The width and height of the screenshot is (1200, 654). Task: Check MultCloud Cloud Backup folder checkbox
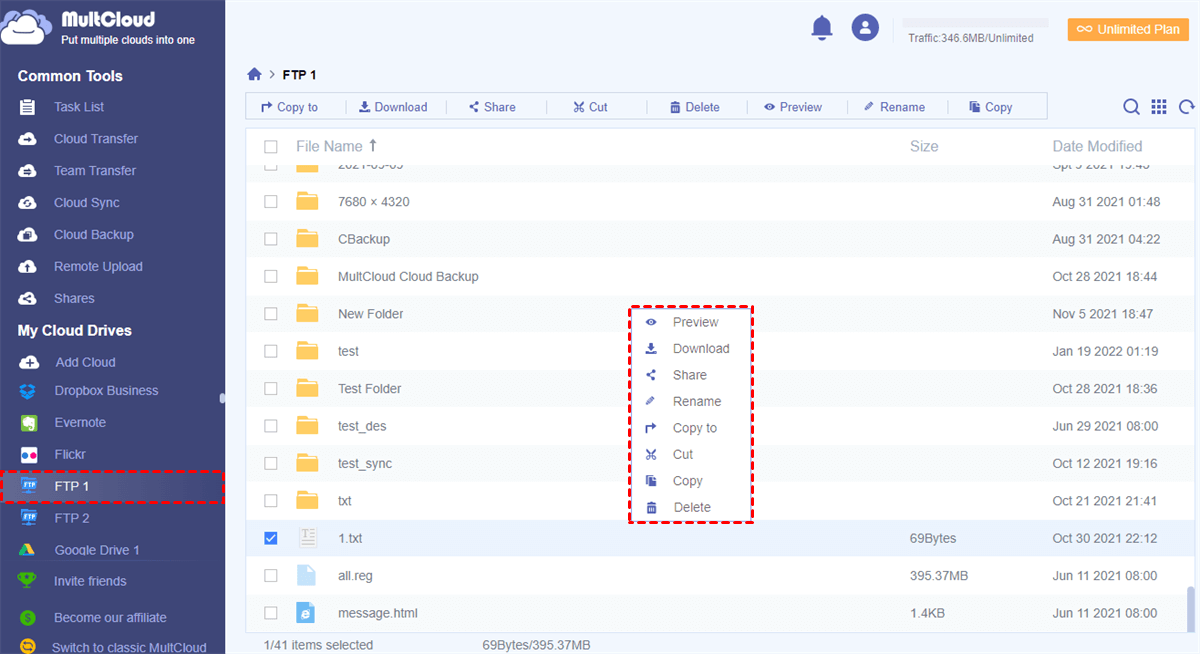click(x=271, y=277)
